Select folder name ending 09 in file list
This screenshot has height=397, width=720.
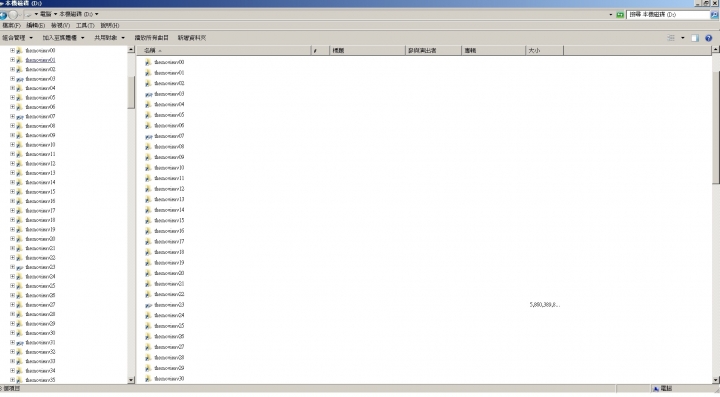pos(169,157)
